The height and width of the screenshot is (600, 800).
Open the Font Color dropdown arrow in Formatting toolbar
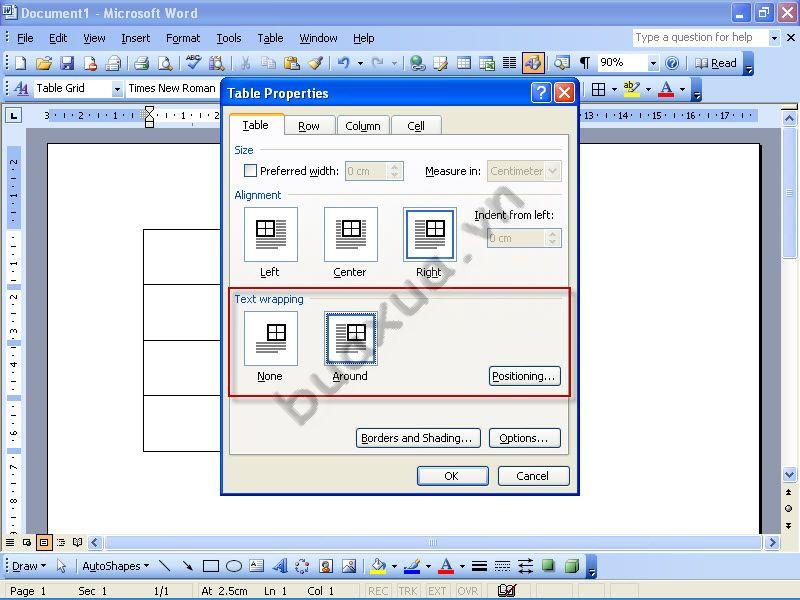click(682, 90)
